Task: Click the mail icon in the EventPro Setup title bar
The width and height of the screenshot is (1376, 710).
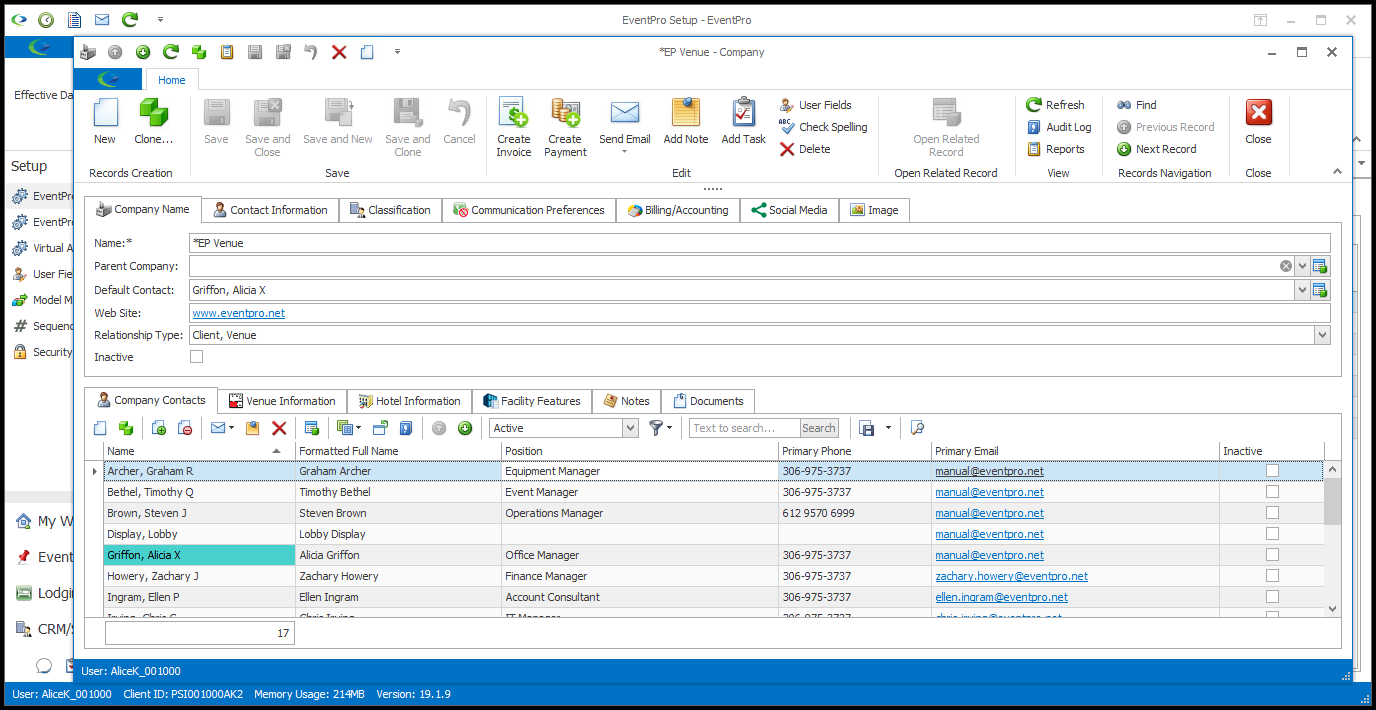Action: pos(102,19)
